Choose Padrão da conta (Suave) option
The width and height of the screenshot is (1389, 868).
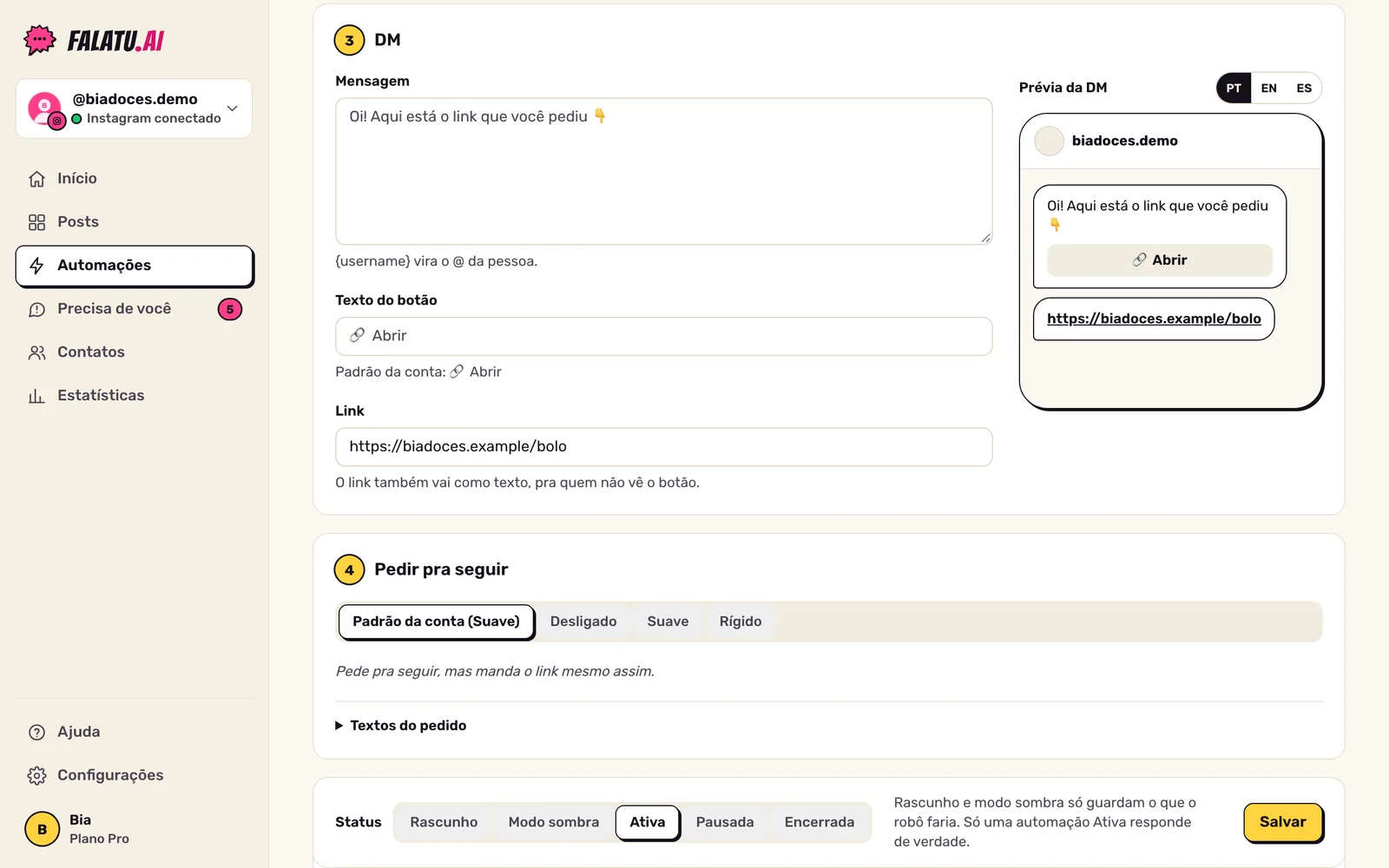click(x=436, y=621)
